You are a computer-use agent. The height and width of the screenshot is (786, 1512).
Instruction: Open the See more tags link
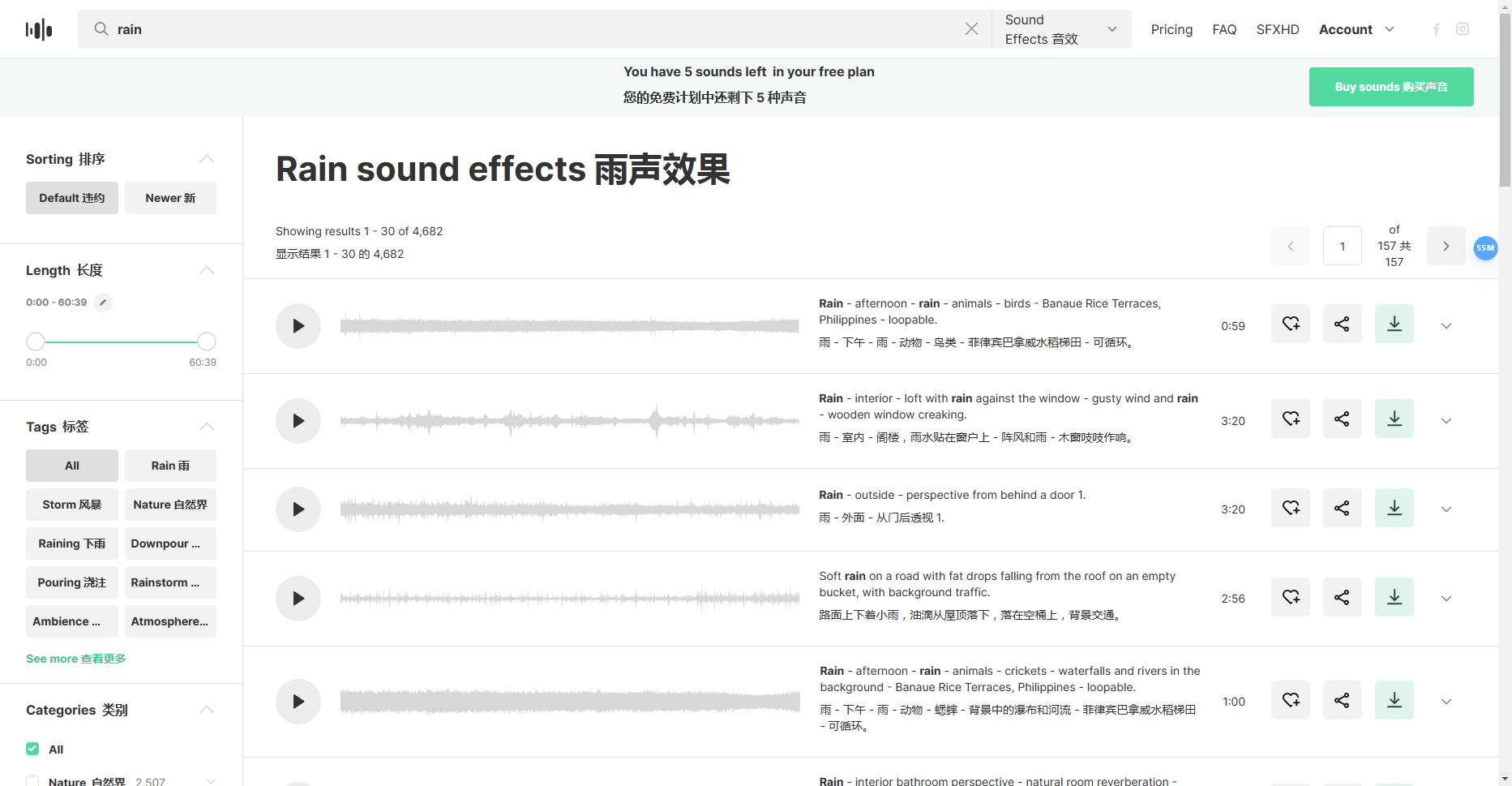pyautogui.click(x=75, y=658)
